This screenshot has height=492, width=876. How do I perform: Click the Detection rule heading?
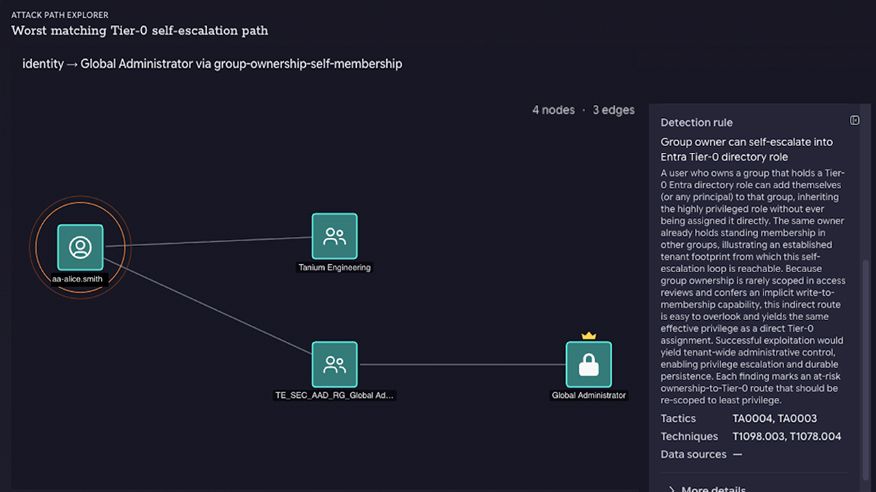(696, 122)
